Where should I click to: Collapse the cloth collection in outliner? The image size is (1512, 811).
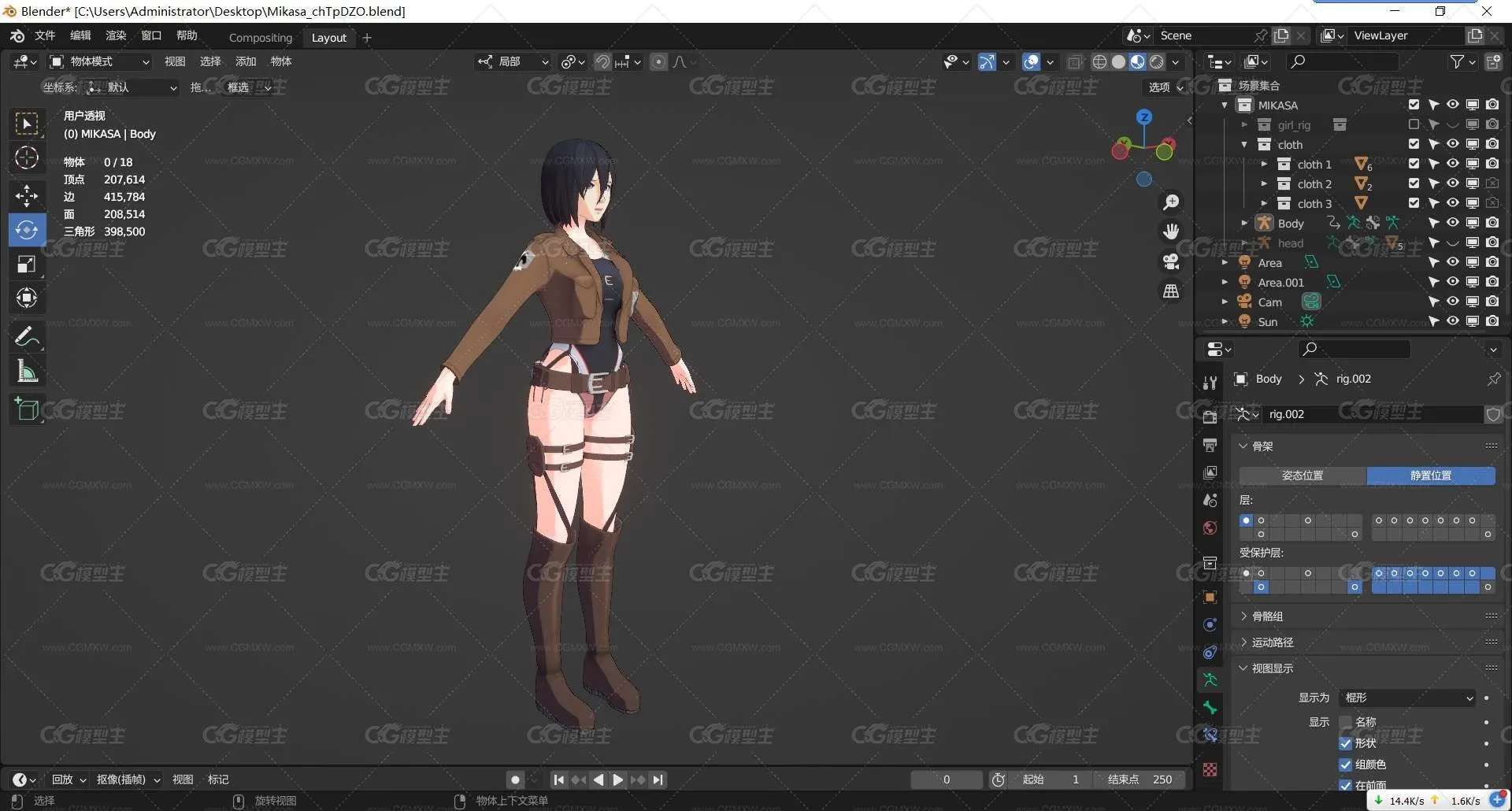pyautogui.click(x=1244, y=145)
